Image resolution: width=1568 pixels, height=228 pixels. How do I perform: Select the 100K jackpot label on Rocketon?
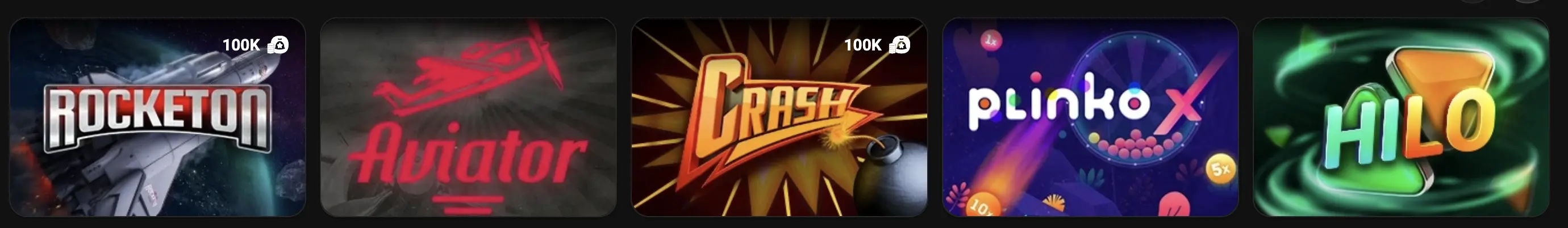coord(241,45)
